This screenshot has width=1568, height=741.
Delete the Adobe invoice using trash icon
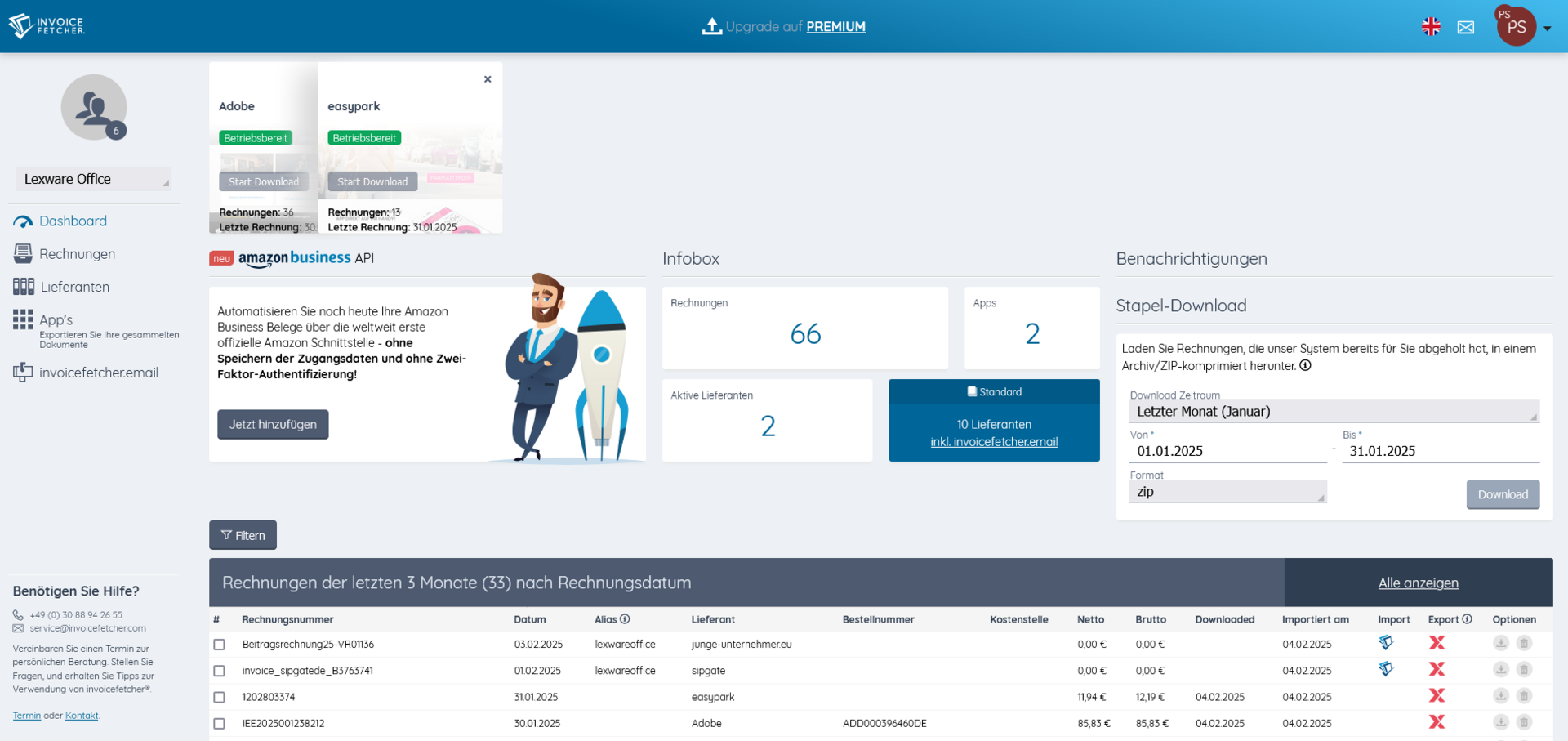click(x=1524, y=723)
